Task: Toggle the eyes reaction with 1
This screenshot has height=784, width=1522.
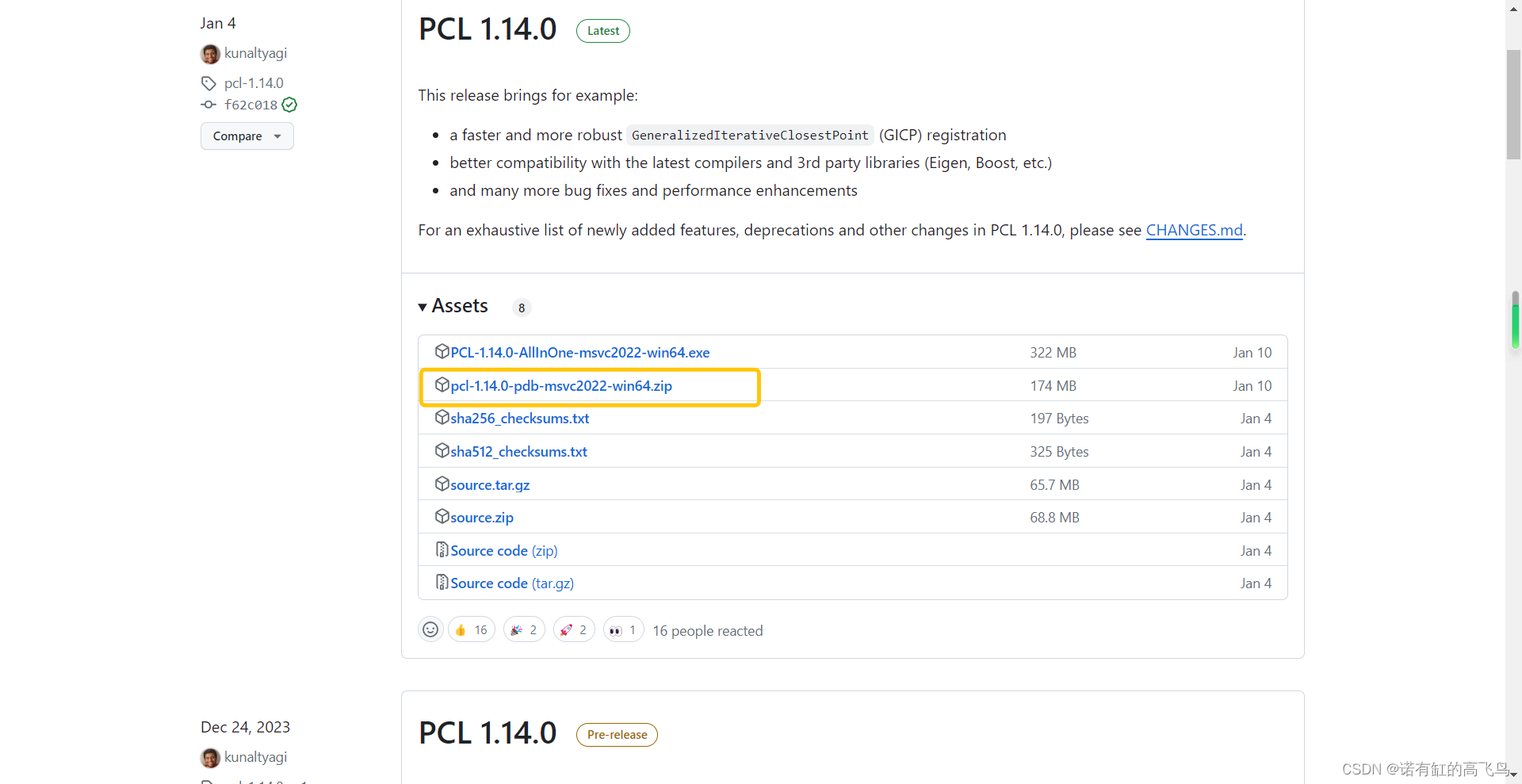Action: click(x=623, y=629)
